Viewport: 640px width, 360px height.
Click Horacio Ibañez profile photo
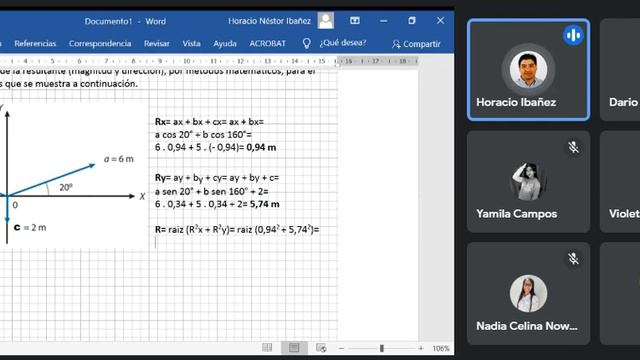pos(528,70)
